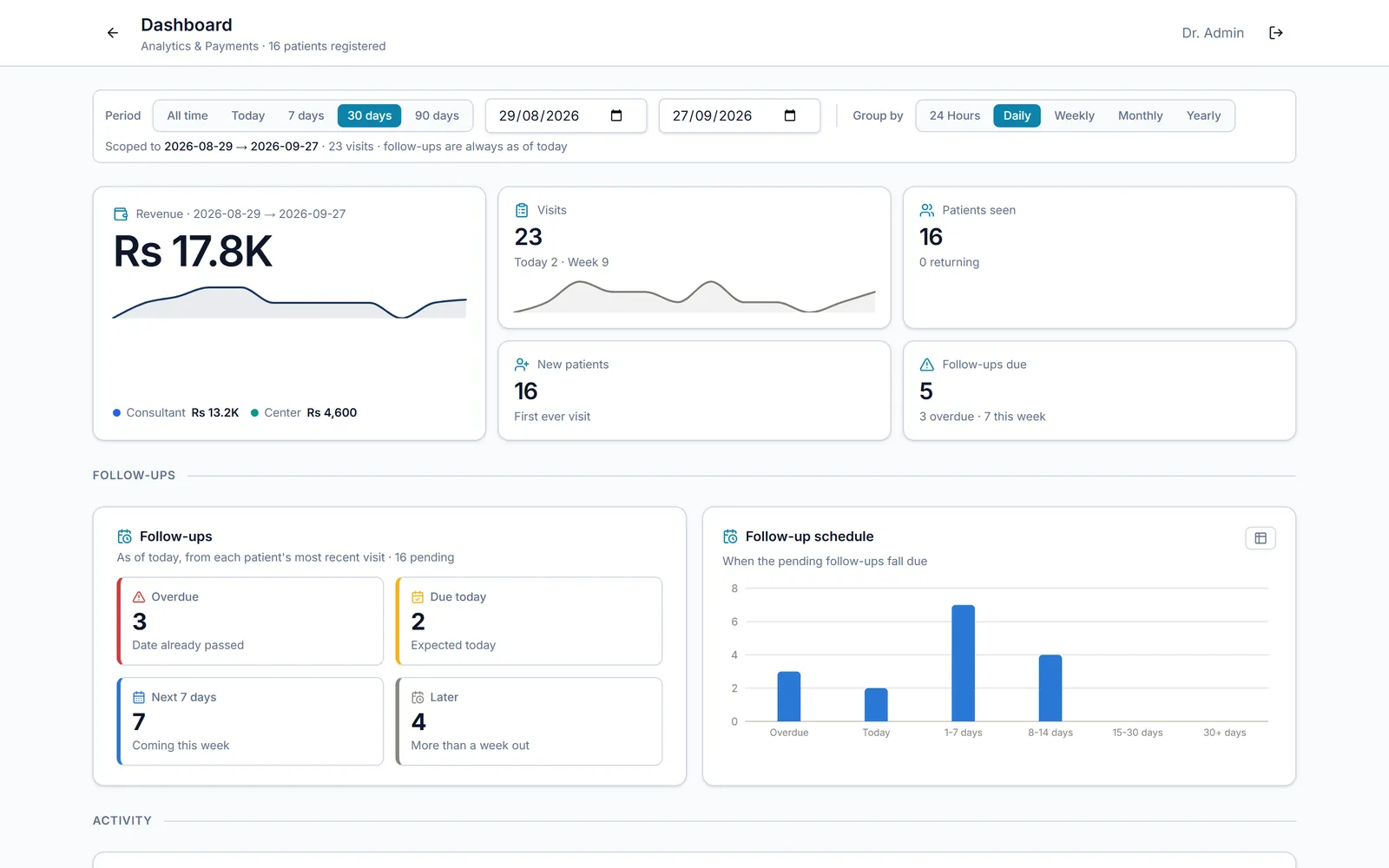
Task: Group data by Daily
Action: [x=1017, y=115]
